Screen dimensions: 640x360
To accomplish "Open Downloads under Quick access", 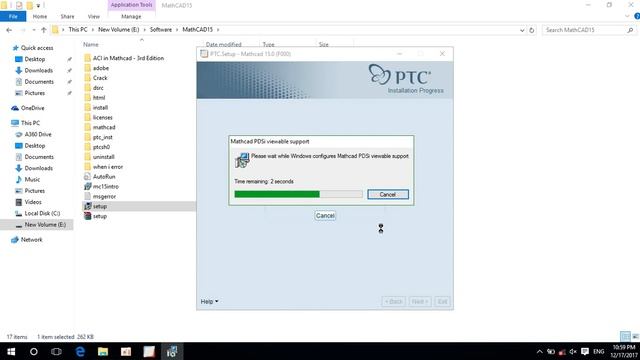I will (x=38, y=71).
